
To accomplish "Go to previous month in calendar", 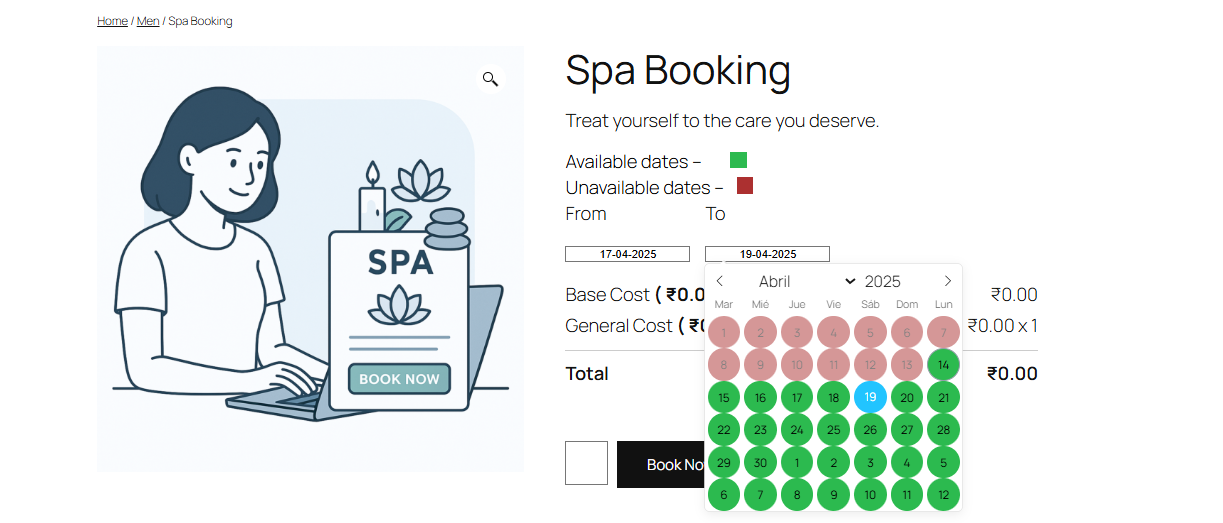I will point(720,281).
